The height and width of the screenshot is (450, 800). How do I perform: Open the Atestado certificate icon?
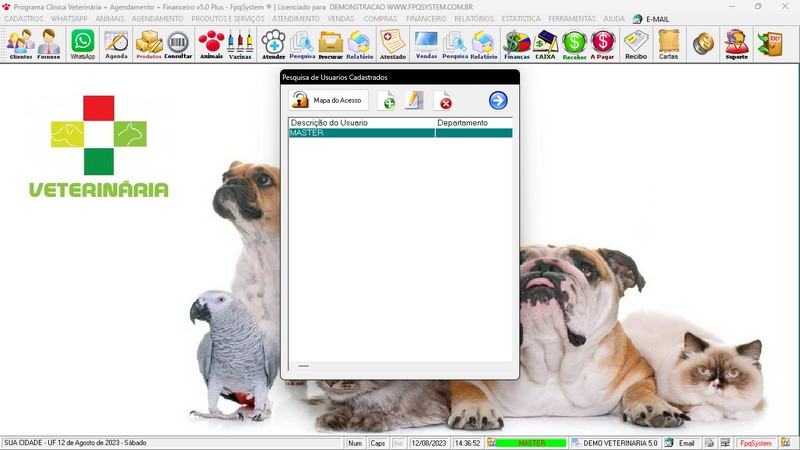click(393, 44)
